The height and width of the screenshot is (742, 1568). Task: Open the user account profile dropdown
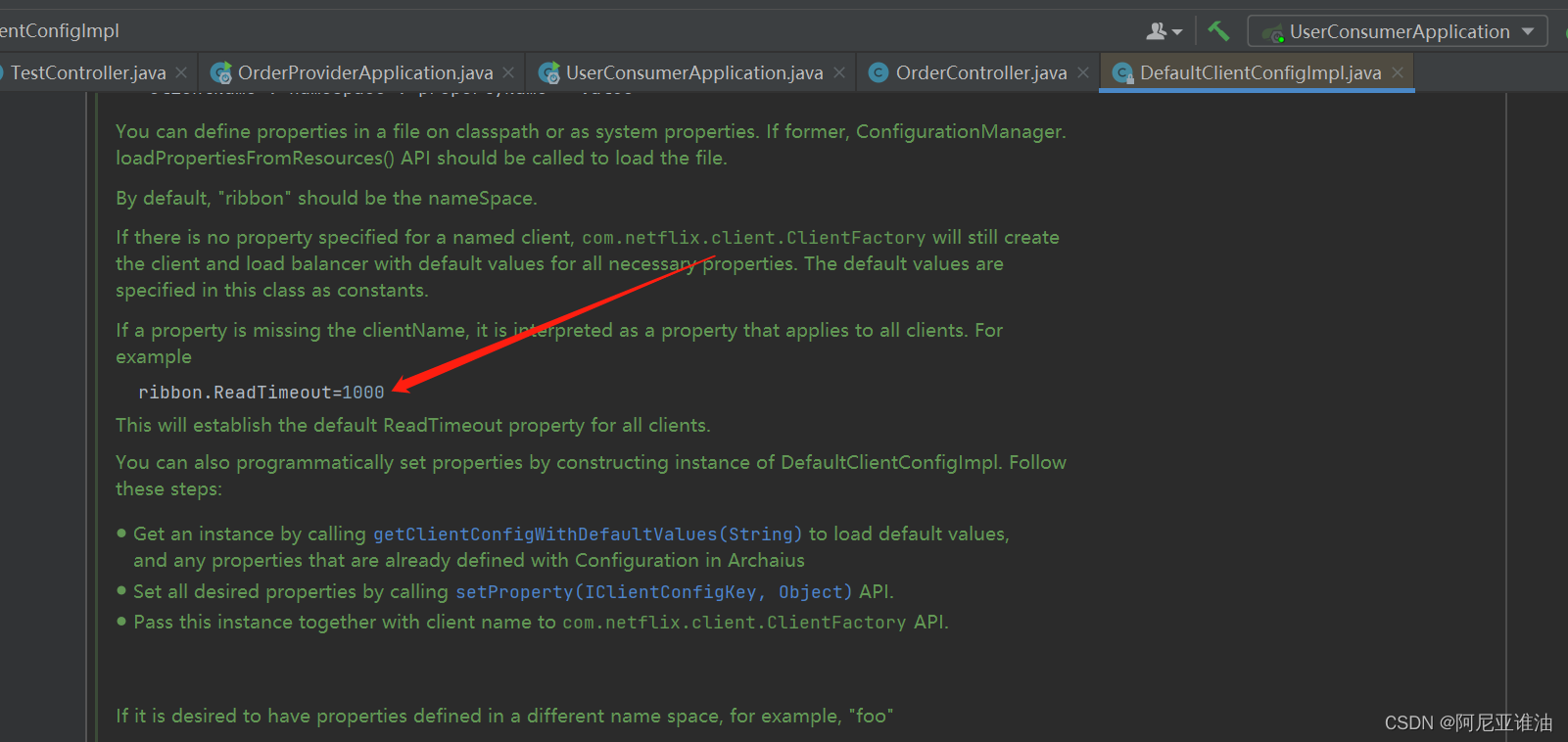click(x=1164, y=31)
